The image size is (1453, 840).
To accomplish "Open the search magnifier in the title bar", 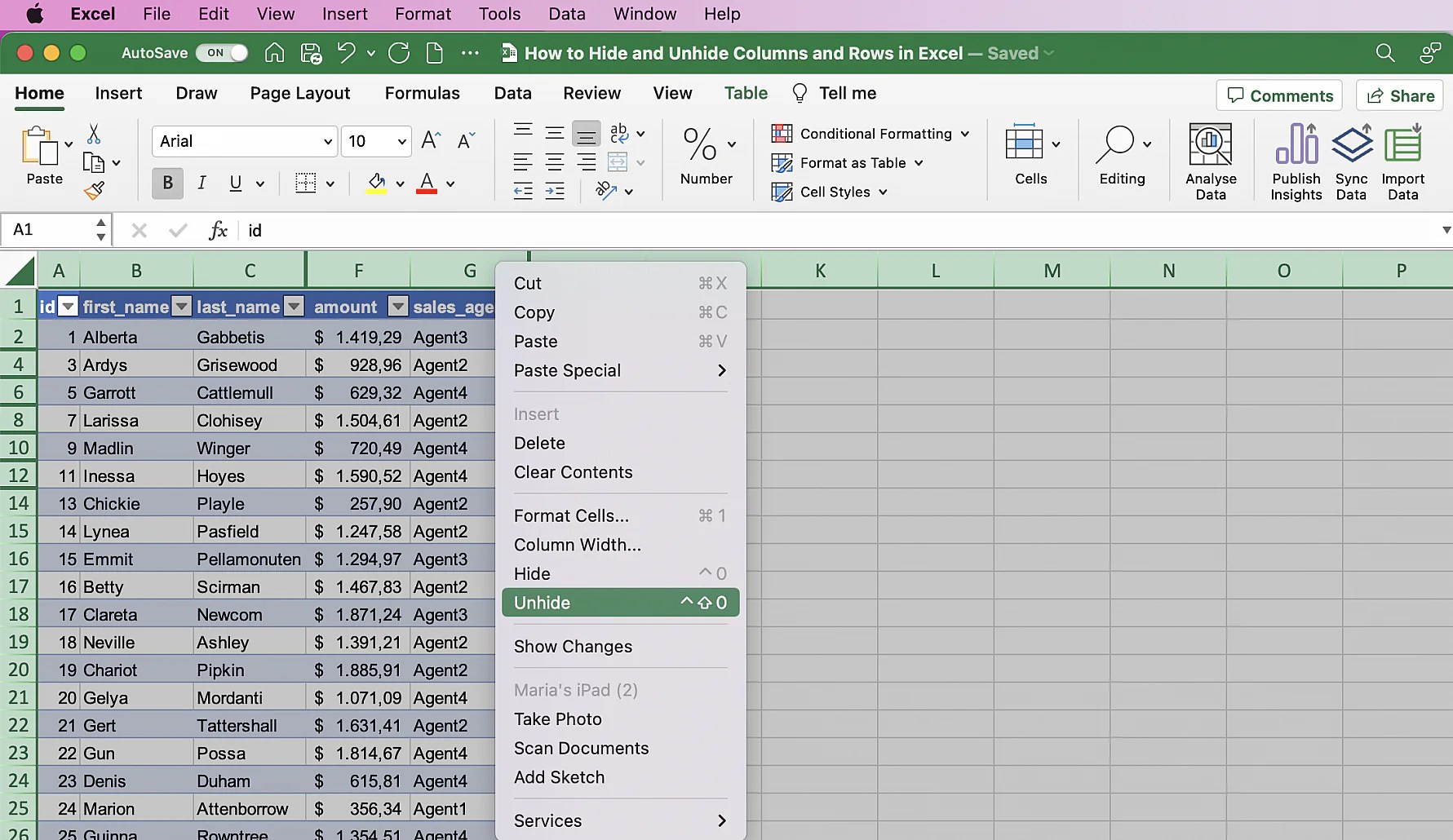I will click(x=1384, y=52).
